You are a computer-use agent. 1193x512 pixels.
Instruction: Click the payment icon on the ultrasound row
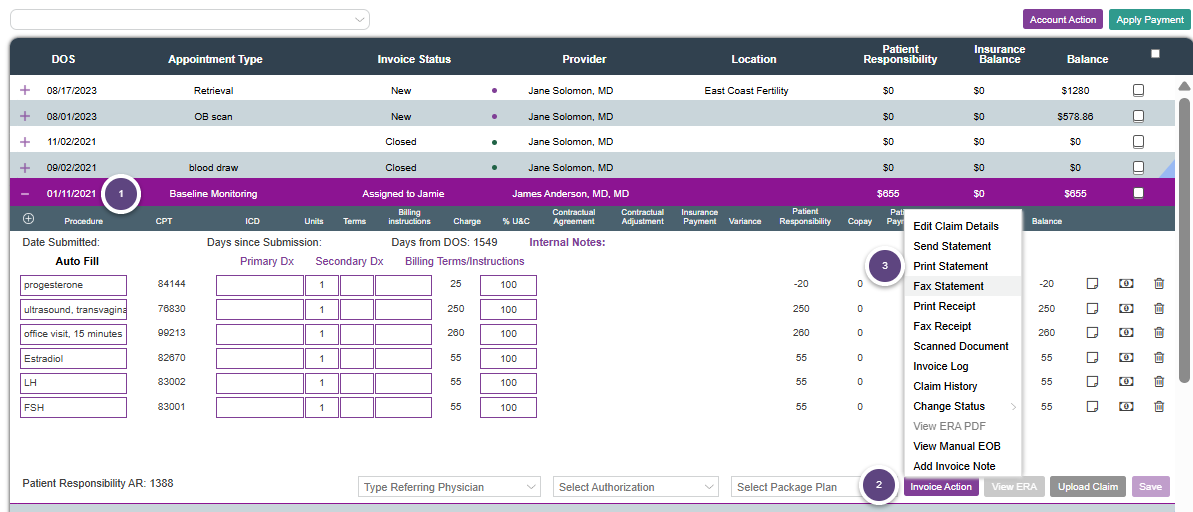(1126, 309)
